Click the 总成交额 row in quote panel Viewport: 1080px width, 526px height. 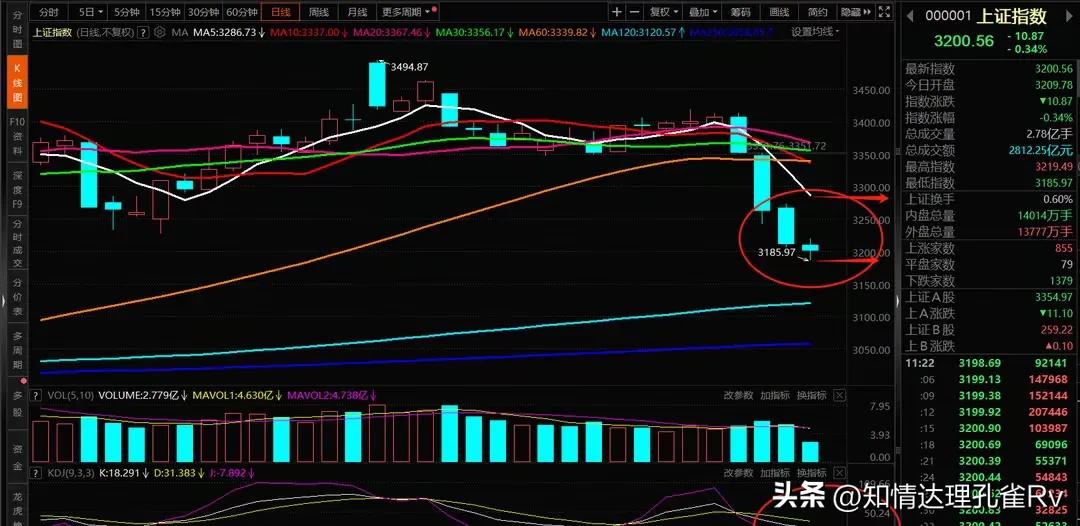pyautogui.click(x=988, y=150)
